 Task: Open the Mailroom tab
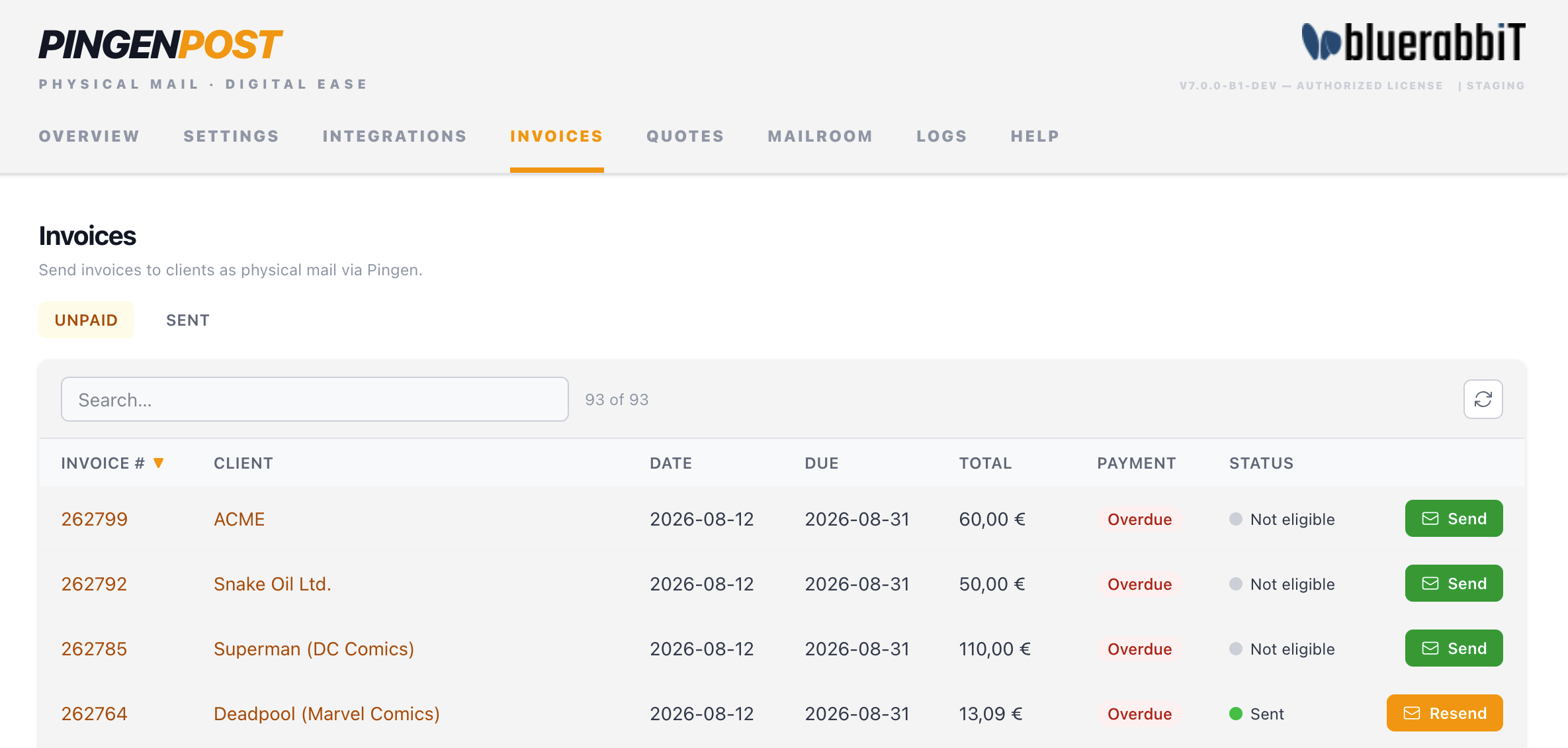click(x=820, y=136)
